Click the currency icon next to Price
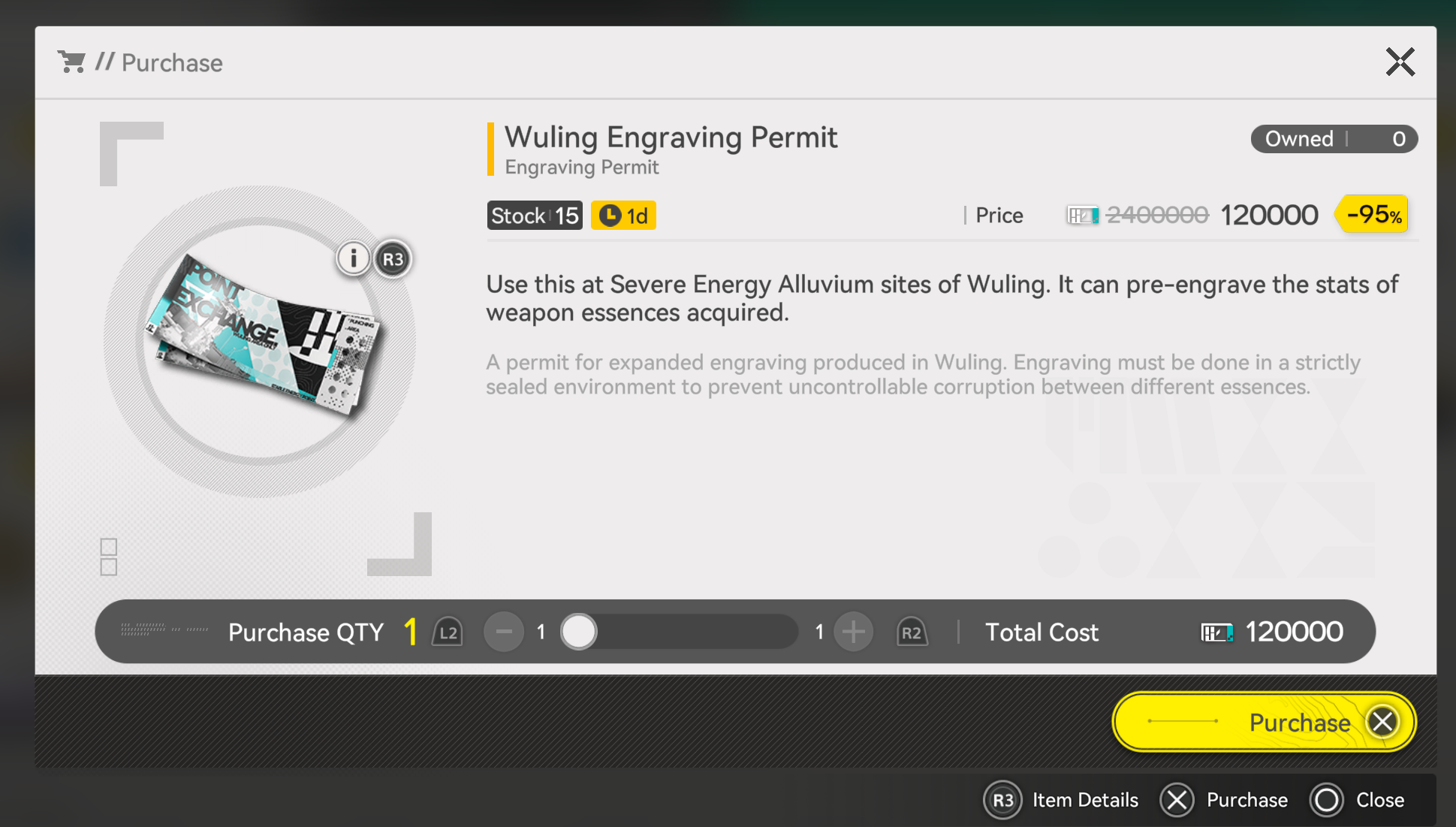 pyautogui.click(x=1082, y=216)
